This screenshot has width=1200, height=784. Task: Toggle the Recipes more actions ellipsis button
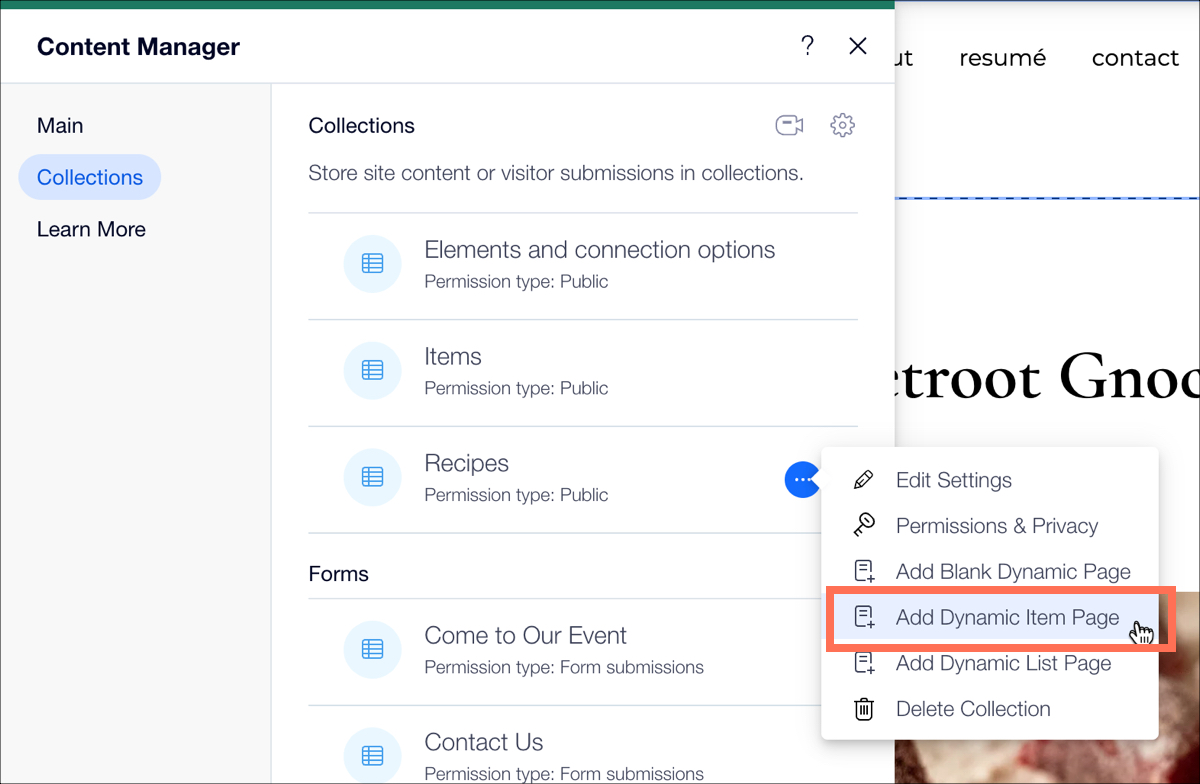pyautogui.click(x=801, y=480)
